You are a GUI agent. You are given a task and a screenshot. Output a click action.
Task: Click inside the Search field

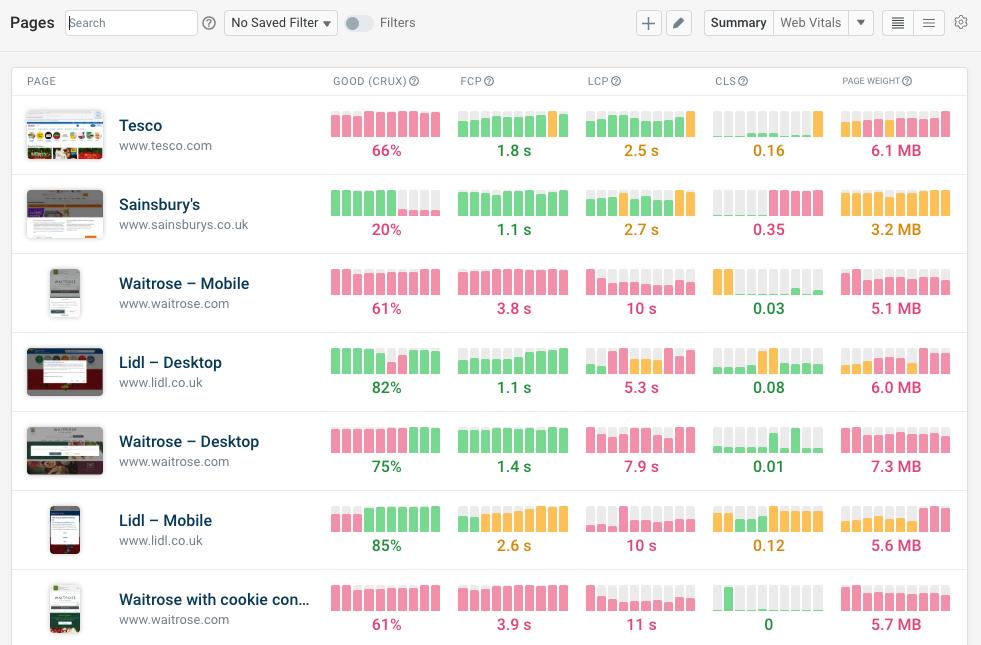click(130, 22)
